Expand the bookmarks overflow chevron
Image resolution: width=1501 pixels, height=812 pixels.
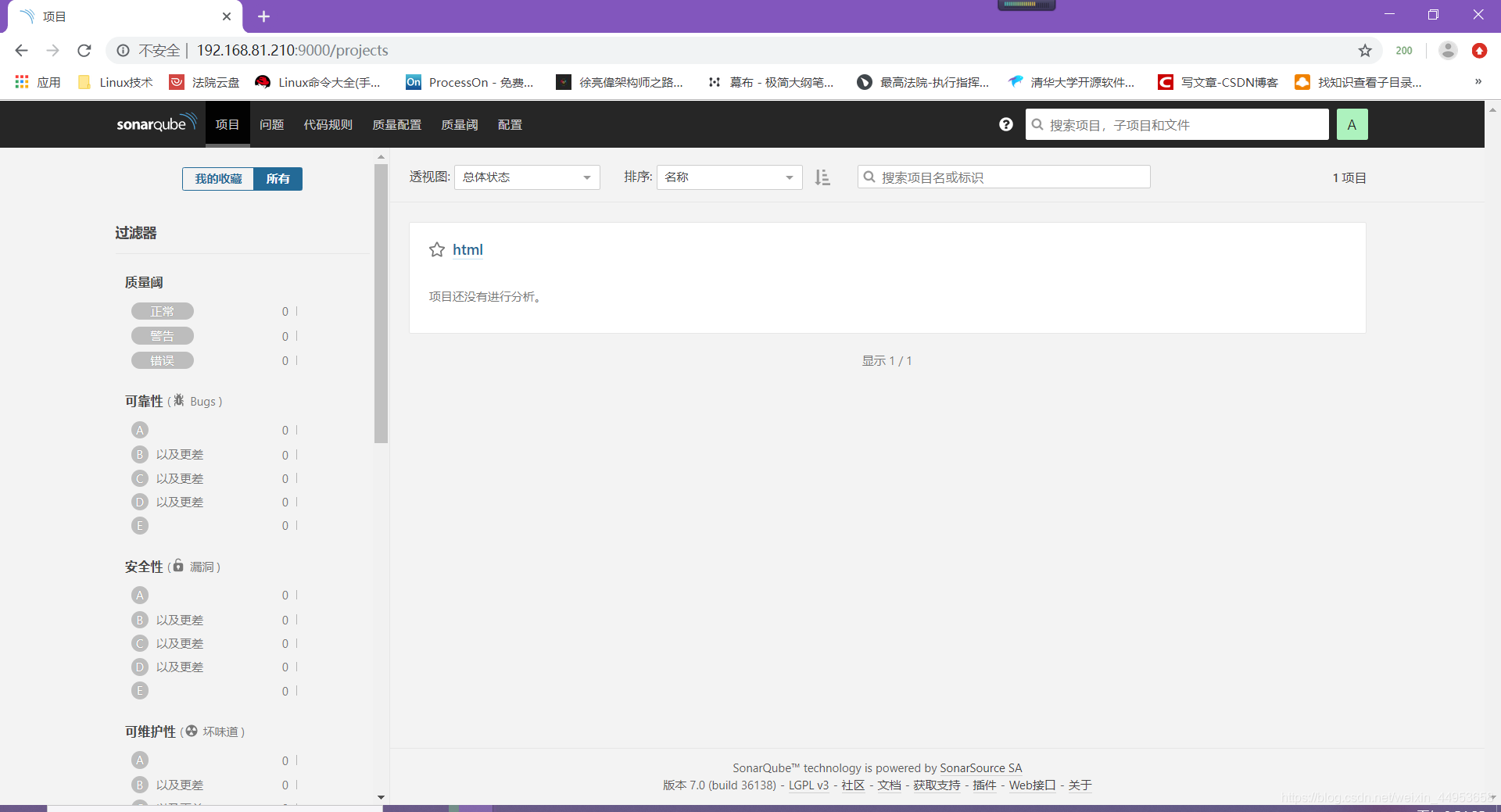click(1478, 81)
